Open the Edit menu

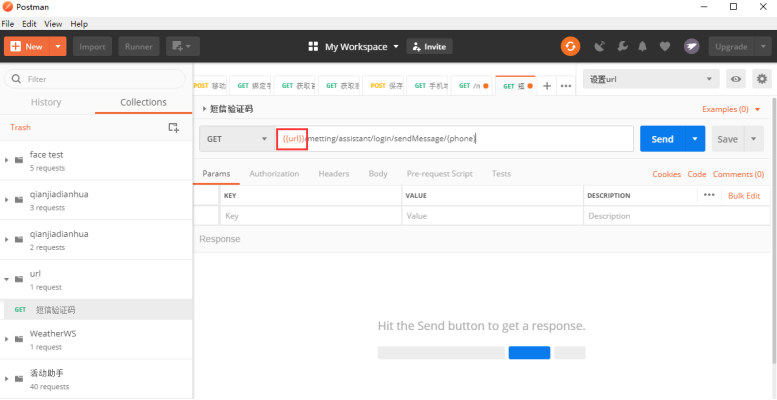[29, 24]
